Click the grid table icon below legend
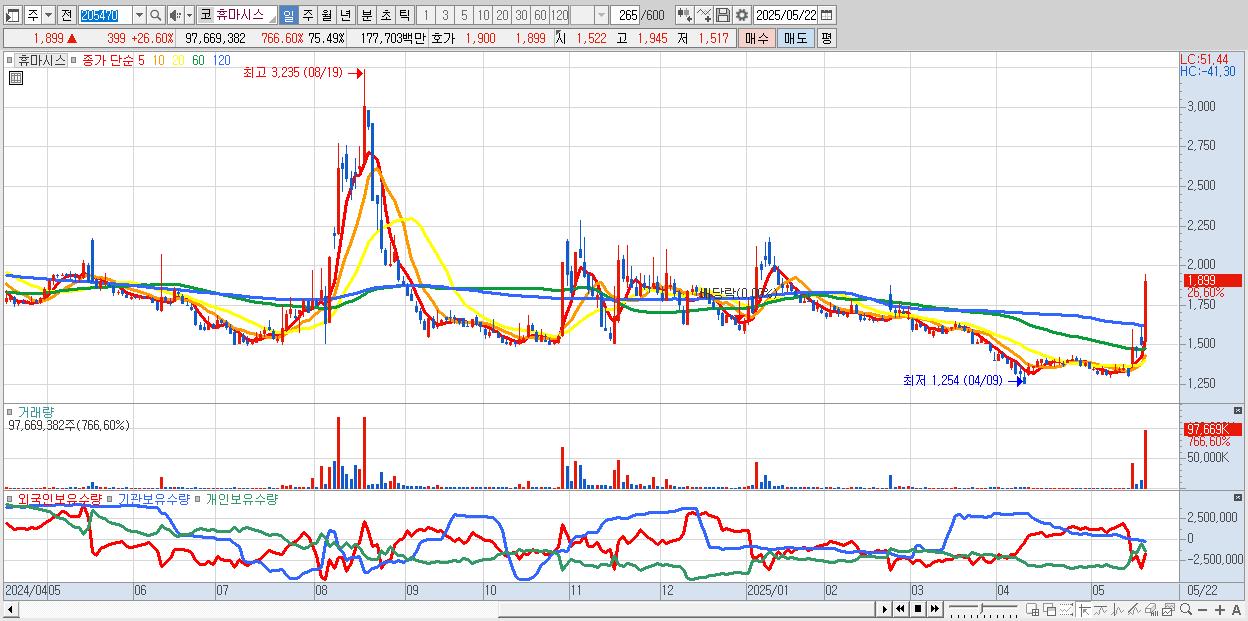This screenshot has width=1248, height=621. click(16, 78)
